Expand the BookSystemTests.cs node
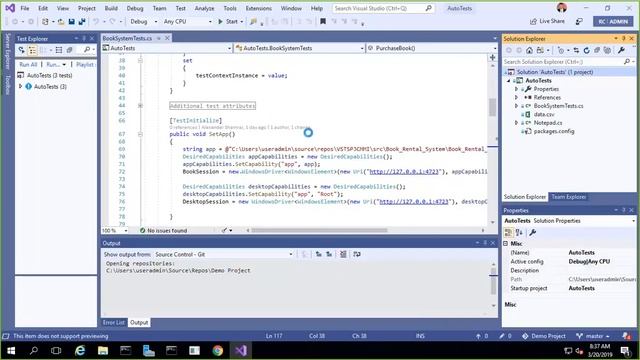The image size is (640, 360). coord(516,106)
